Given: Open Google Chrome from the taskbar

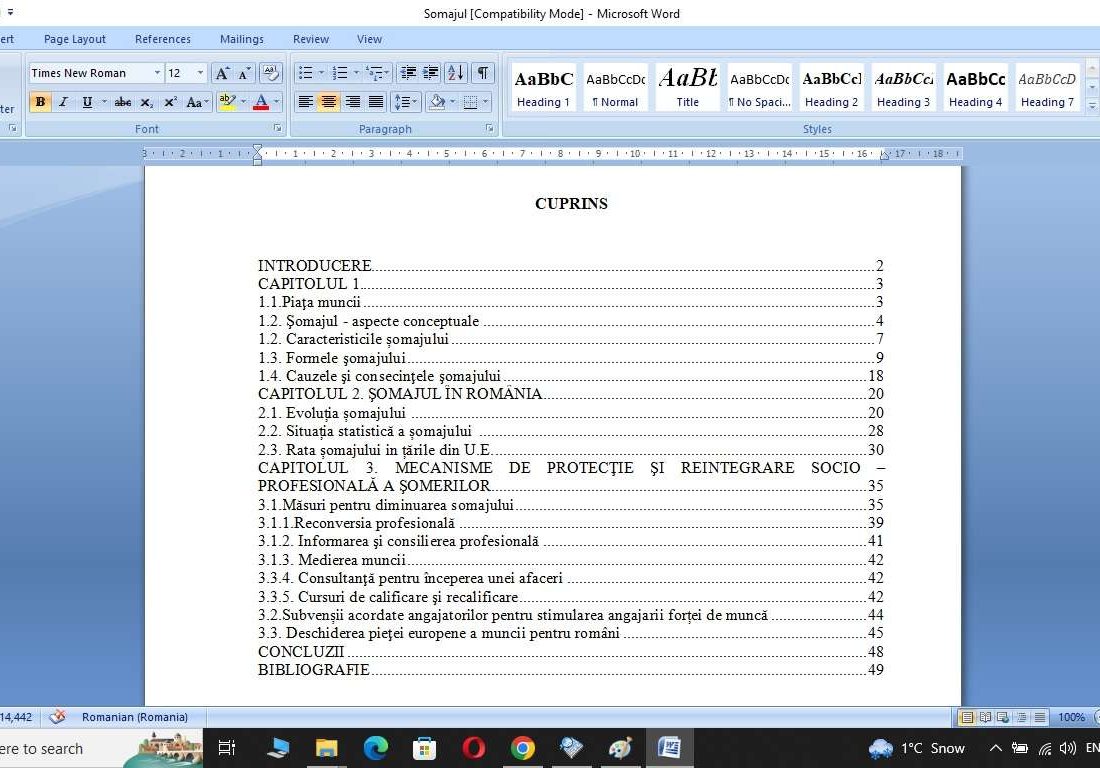Looking at the screenshot, I should 522,748.
